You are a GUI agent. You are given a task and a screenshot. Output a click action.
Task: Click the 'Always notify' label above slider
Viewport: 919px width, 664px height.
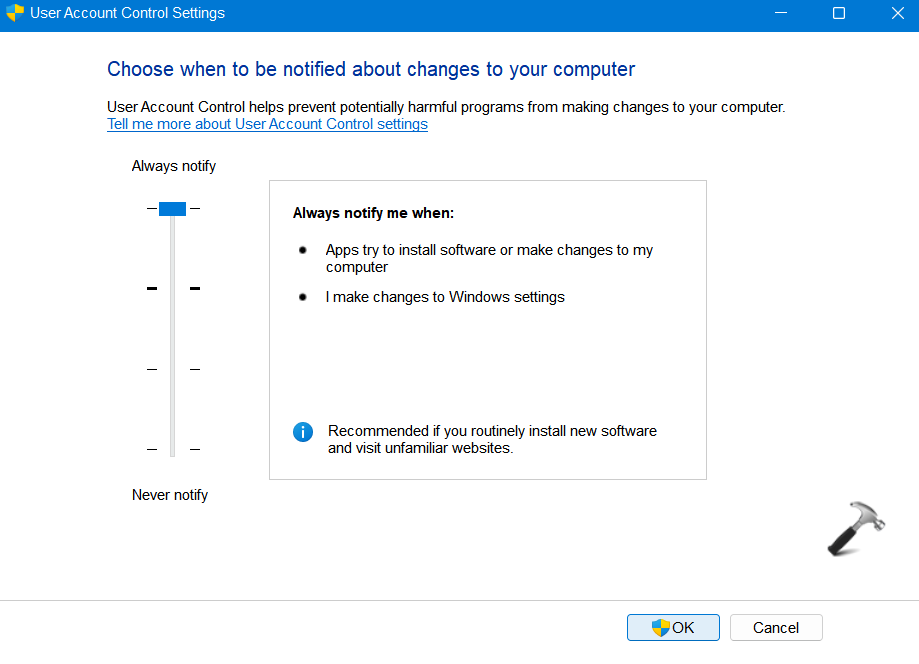(x=173, y=166)
